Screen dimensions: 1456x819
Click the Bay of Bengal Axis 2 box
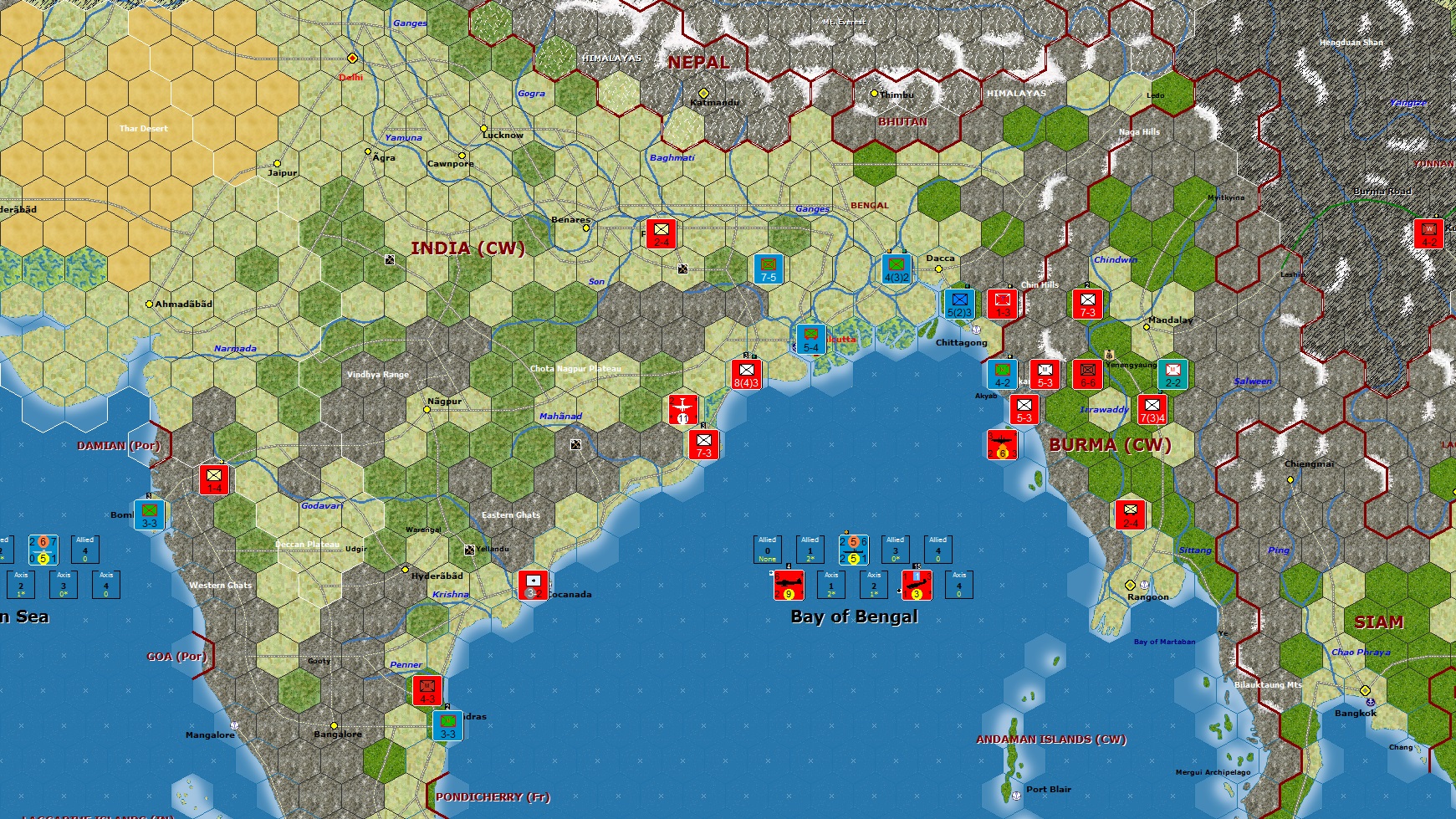(x=874, y=585)
